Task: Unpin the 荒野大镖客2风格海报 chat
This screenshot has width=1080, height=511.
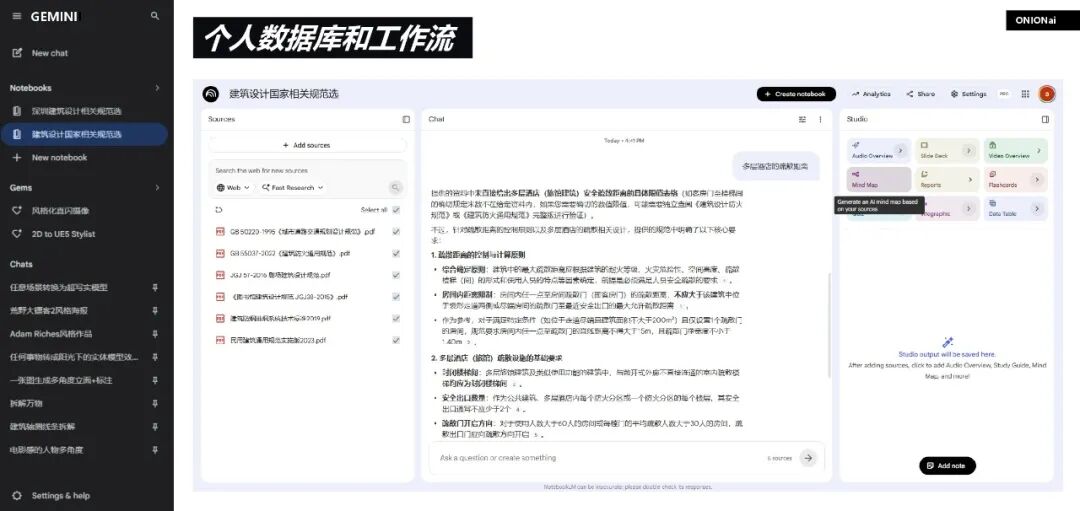Action: pos(155,311)
